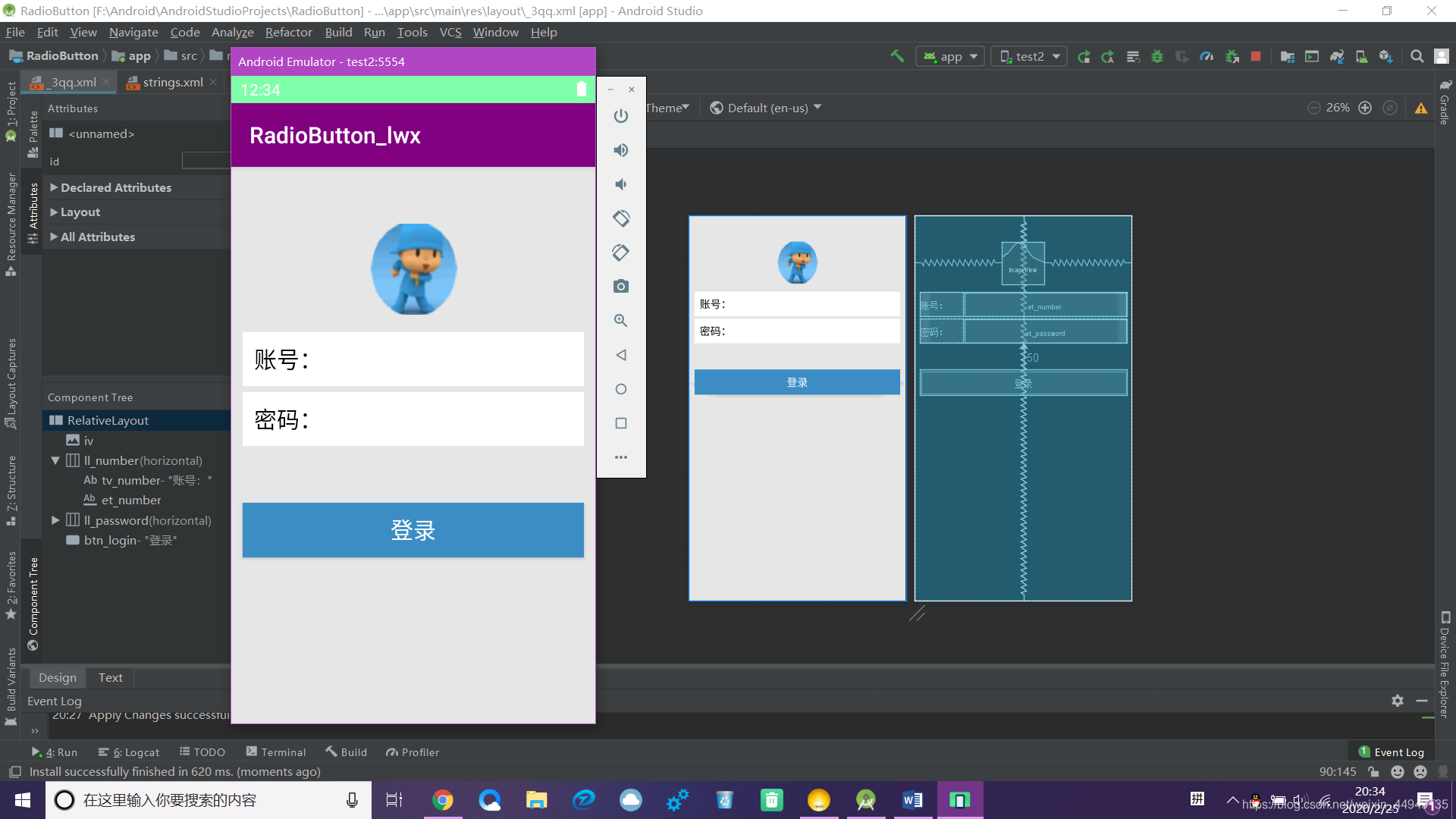
Task: Open the Terminal tool window
Action: click(276, 752)
